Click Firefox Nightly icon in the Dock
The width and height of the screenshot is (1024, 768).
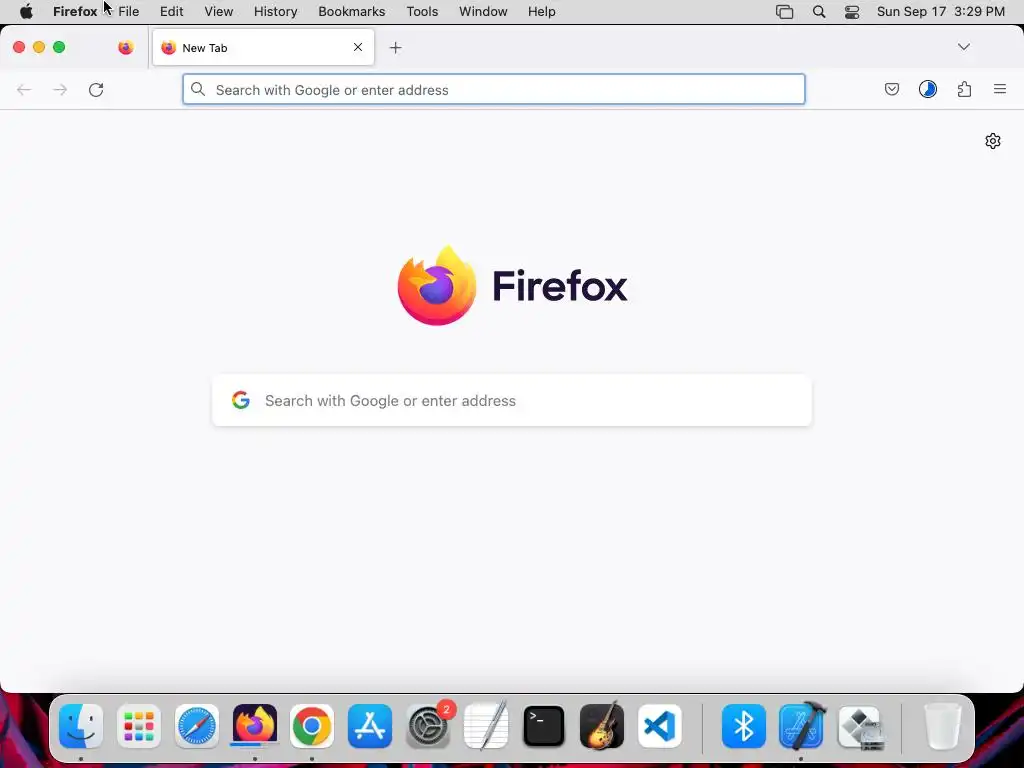[x=255, y=725]
